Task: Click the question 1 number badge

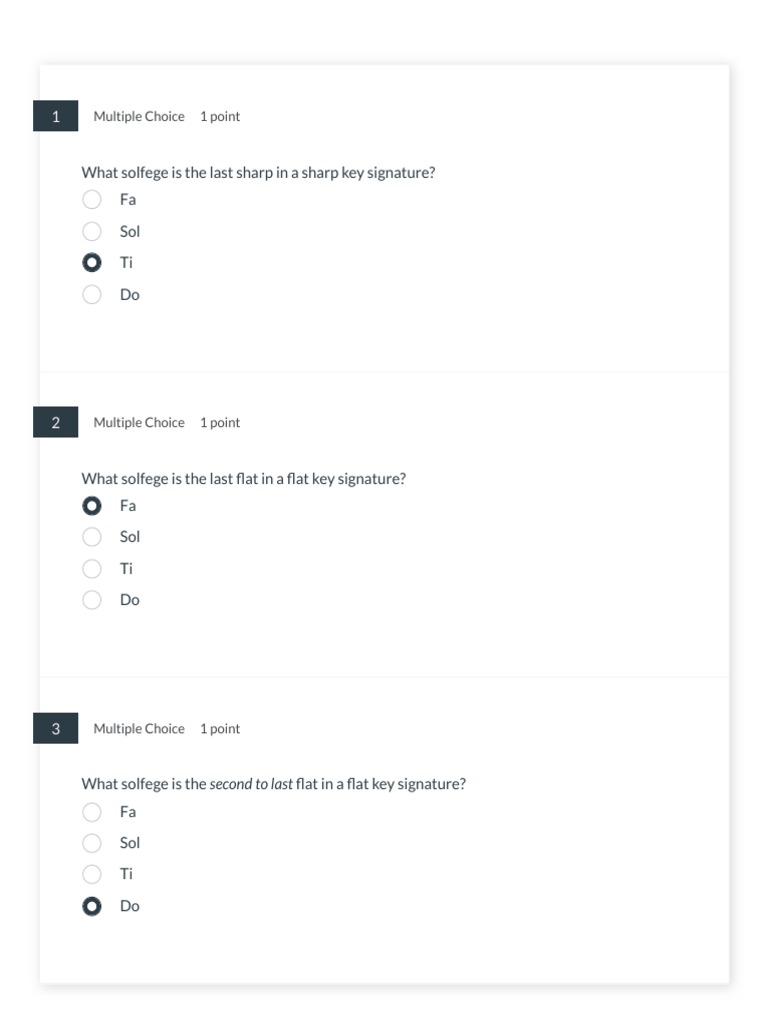Action: 56,116
